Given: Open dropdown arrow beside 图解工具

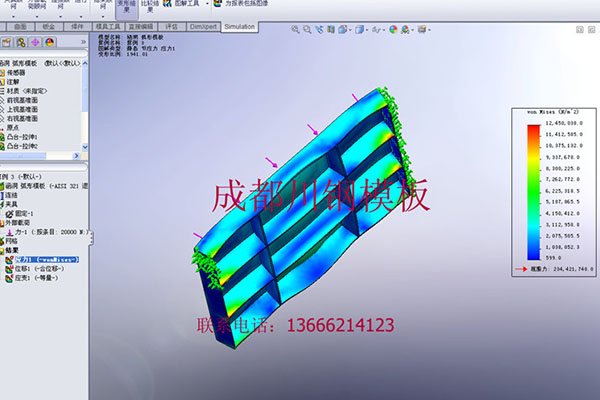Looking at the screenshot, I should click(207, 4).
